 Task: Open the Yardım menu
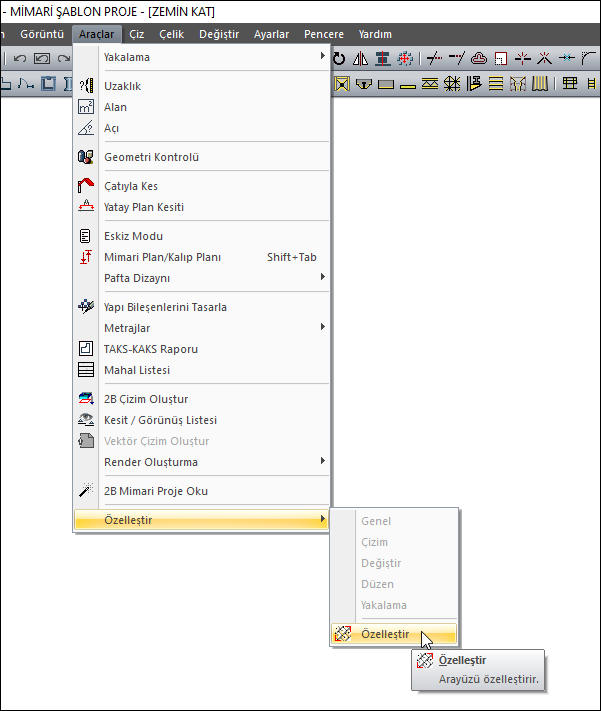375,34
